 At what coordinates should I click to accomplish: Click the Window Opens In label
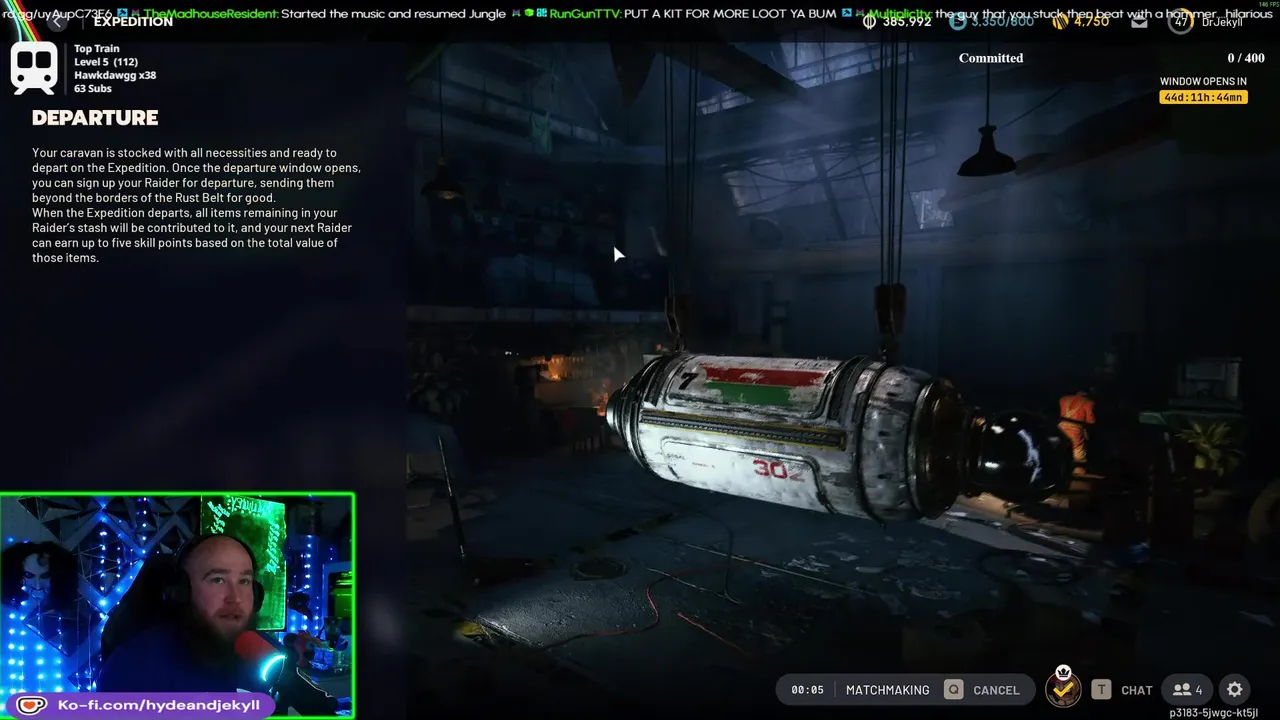pos(1203,82)
